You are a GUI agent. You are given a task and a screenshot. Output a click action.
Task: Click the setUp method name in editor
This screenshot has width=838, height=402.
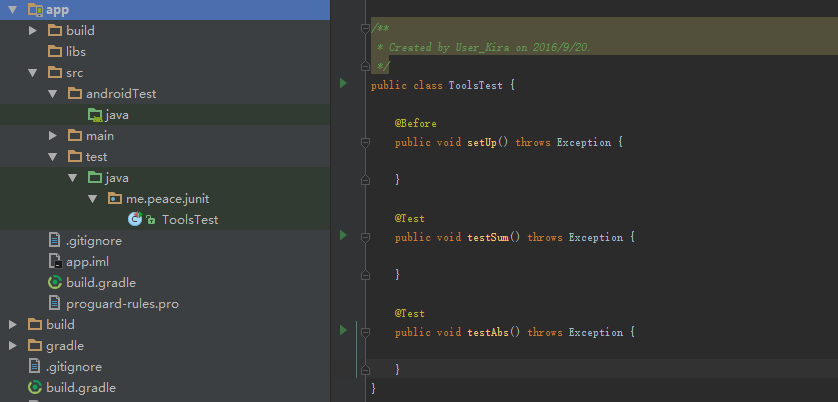(x=485, y=143)
